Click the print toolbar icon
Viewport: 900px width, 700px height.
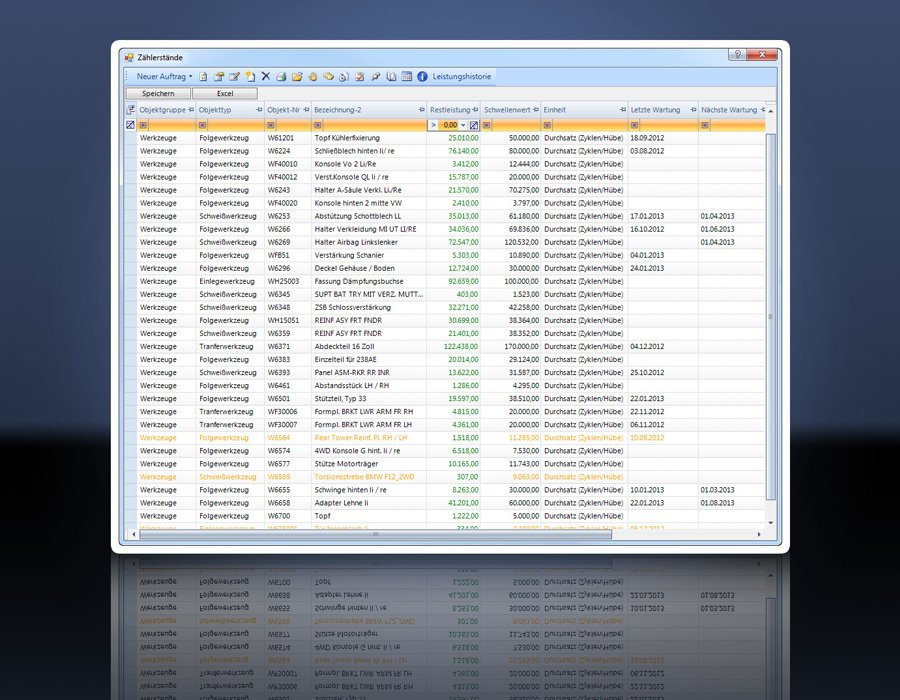pyautogui.click(x=281, y=76)
